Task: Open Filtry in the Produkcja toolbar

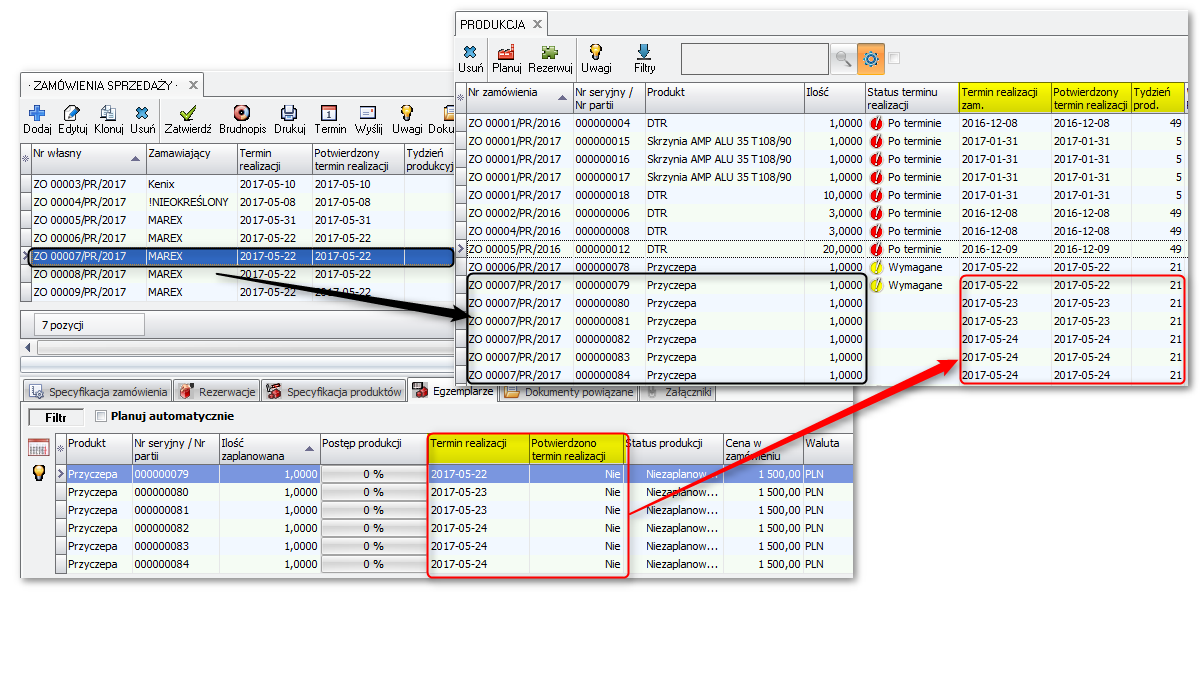Action: pyautogui.click(x=644, y=52)
